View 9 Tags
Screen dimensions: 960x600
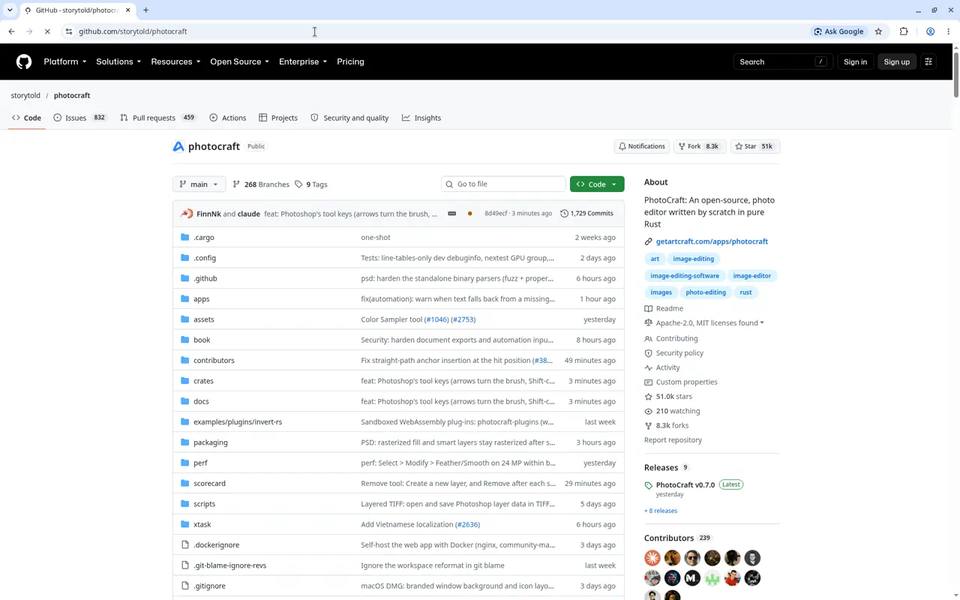click(x=311, y=184)
